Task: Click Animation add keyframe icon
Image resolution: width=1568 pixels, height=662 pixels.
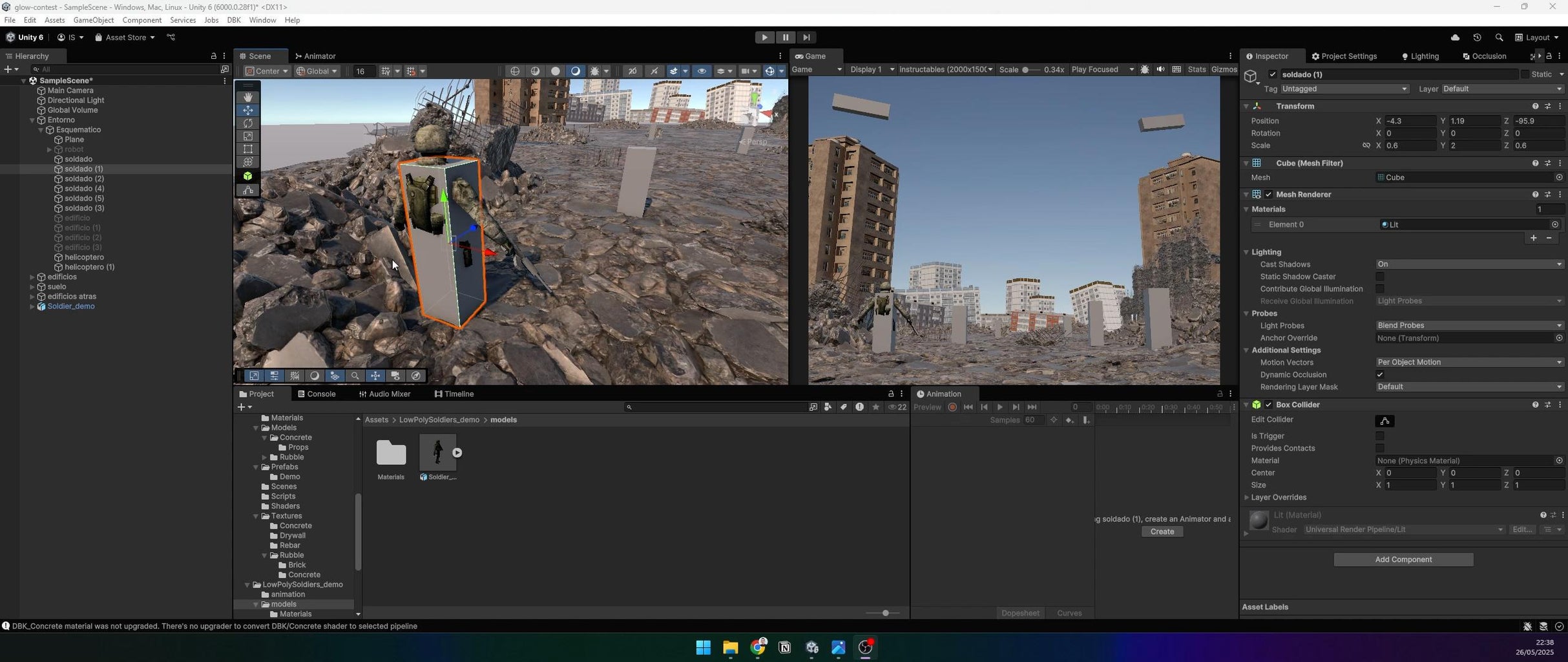Action: [1070, 420]
